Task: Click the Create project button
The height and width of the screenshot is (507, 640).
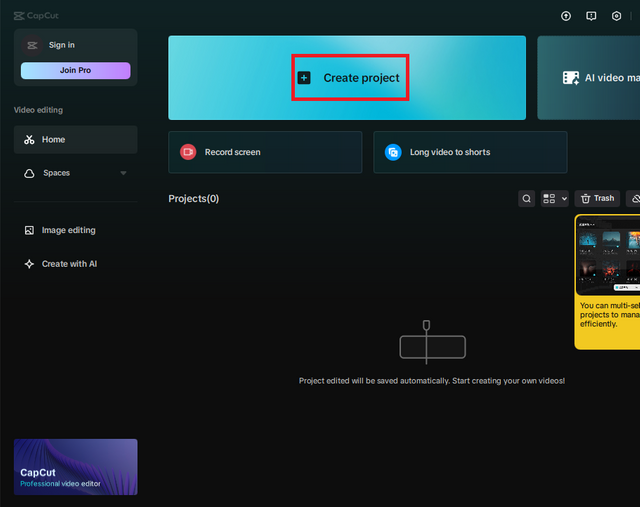Action: (347, 78)
